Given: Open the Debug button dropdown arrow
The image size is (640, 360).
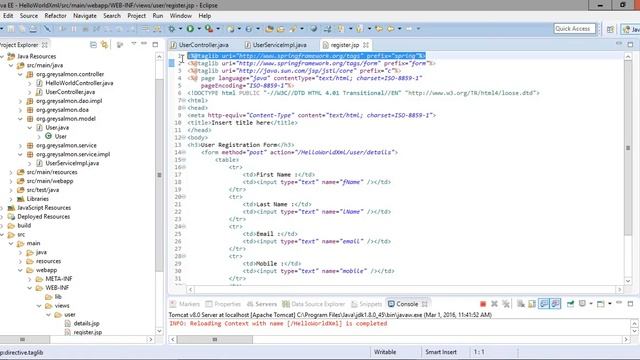Looking at the screenshot, I should click(x=180, y=29).
